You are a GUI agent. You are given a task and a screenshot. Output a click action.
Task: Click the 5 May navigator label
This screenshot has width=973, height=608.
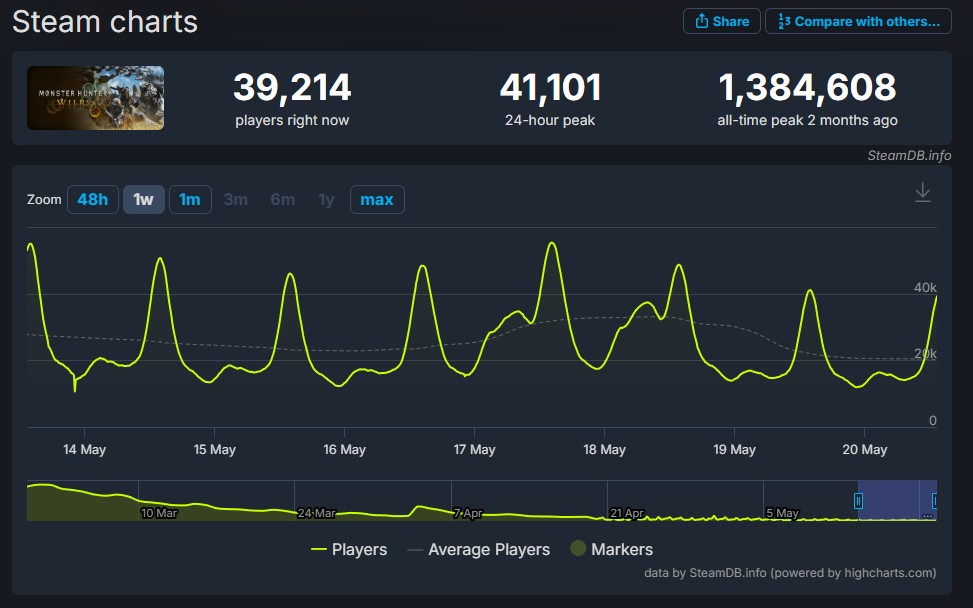[x=782, y=513]
